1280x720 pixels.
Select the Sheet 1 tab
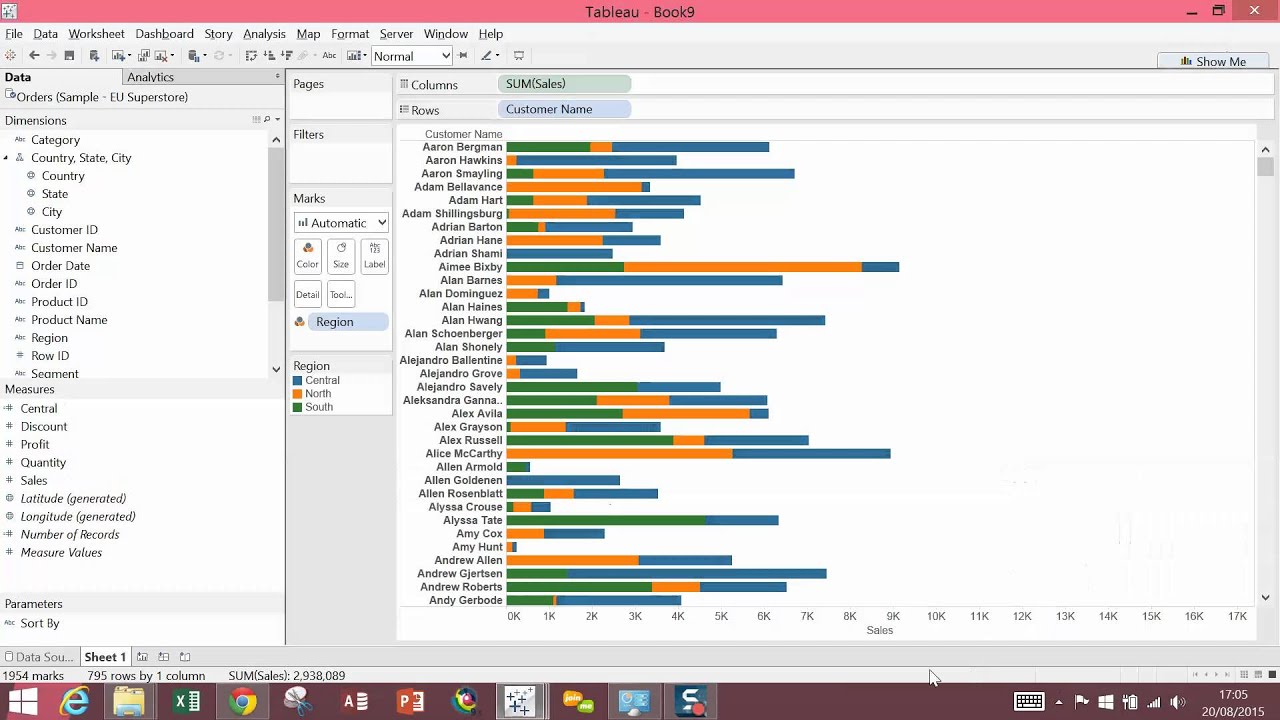pos(105,657)
